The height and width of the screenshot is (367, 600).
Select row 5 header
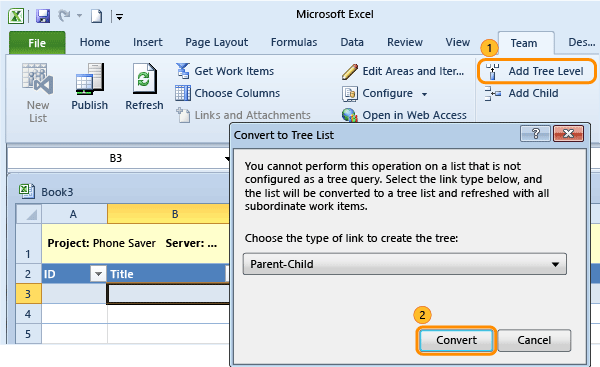[x=28, y=334]
